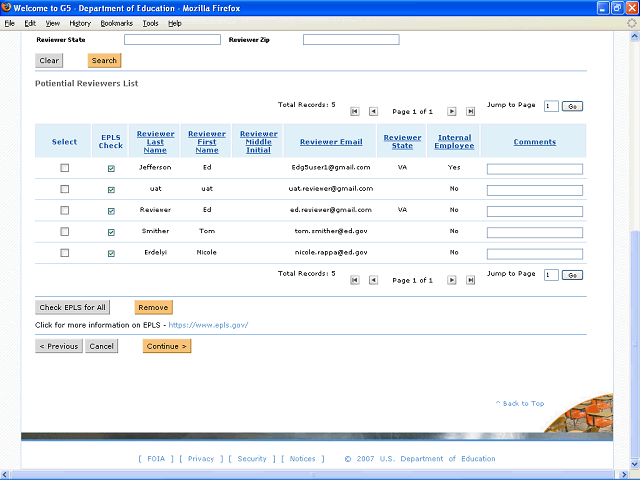The height and width of the screenshot is (480, 640).
Task: Click the last page arrow in top pagination
Action: click(471, 111)
